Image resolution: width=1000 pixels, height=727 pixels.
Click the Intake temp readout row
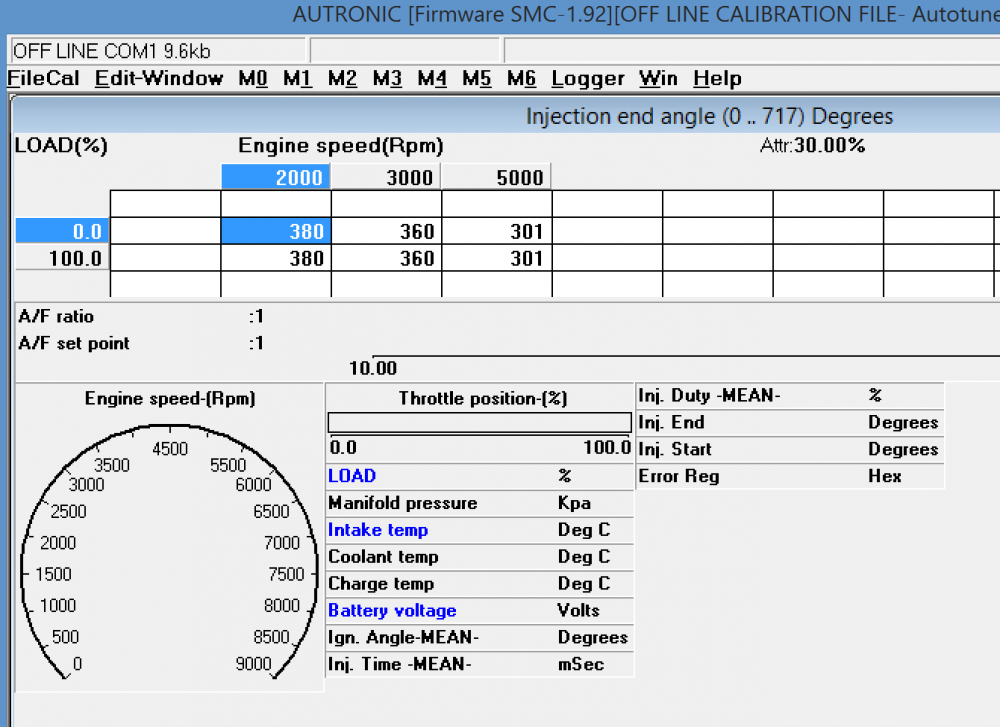pyautogui.click(x=480, y=530)
